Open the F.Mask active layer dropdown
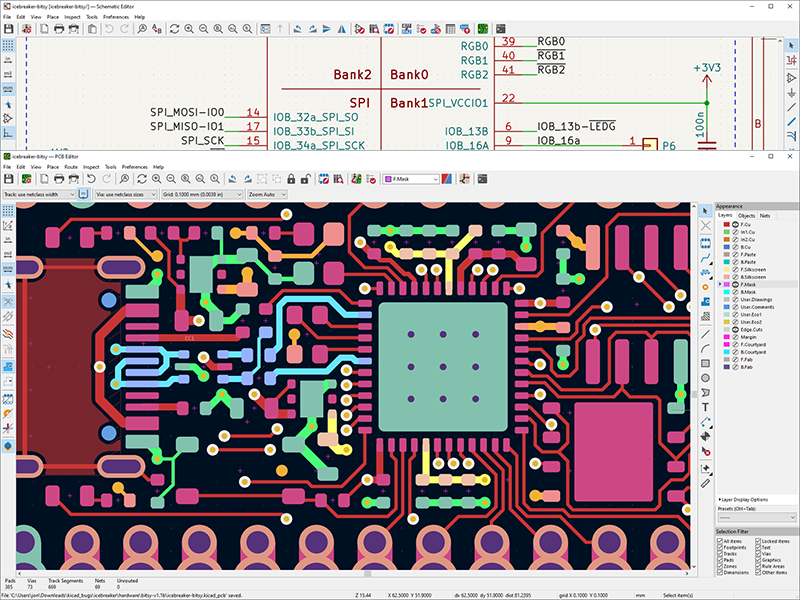800x600 pixels. (x=412, y=178)
